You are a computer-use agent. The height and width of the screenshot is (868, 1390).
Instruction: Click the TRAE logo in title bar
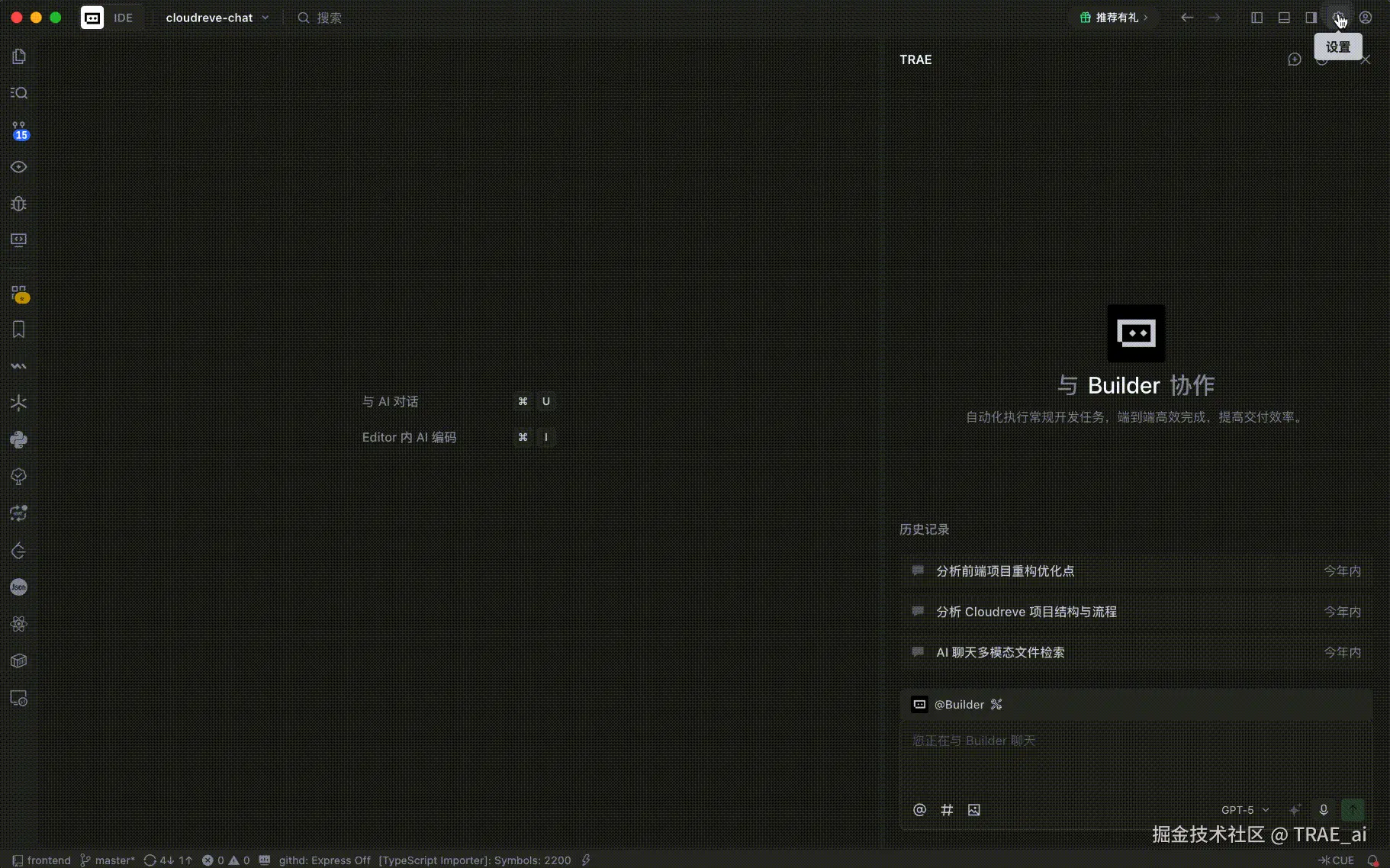[x=92, y=18]
